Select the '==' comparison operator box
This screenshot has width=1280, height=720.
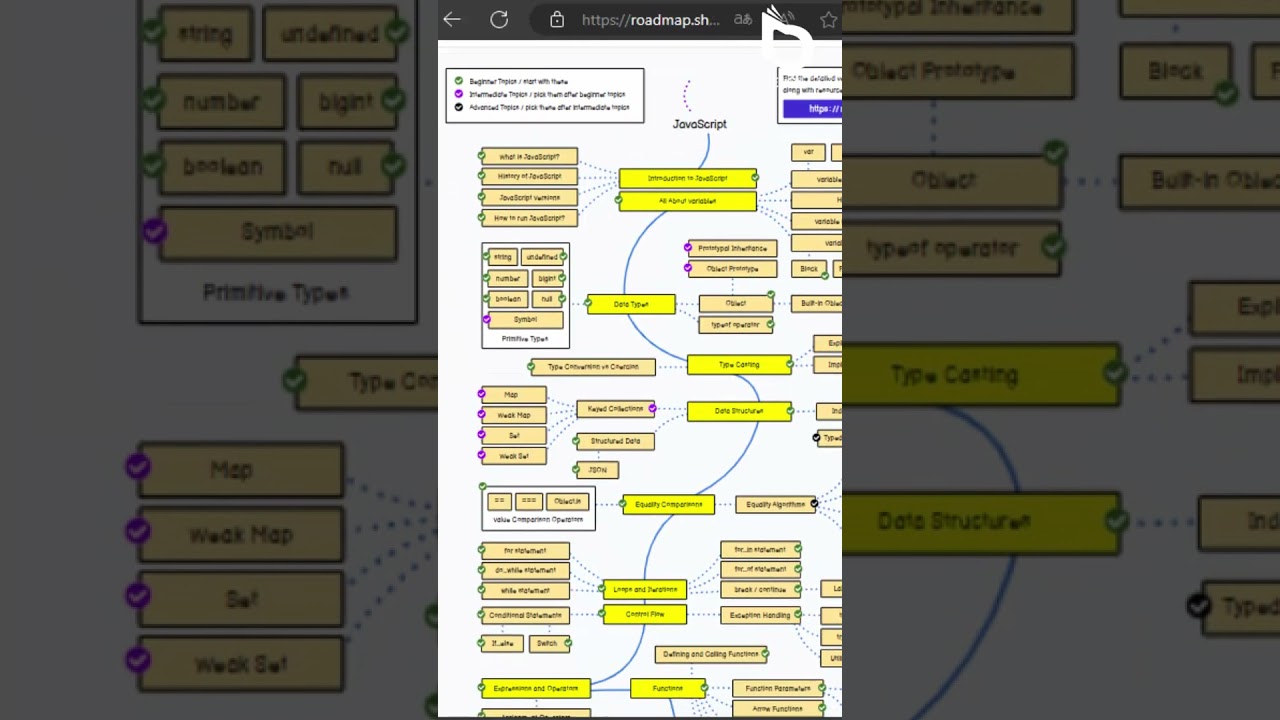(x=499, y=501)
